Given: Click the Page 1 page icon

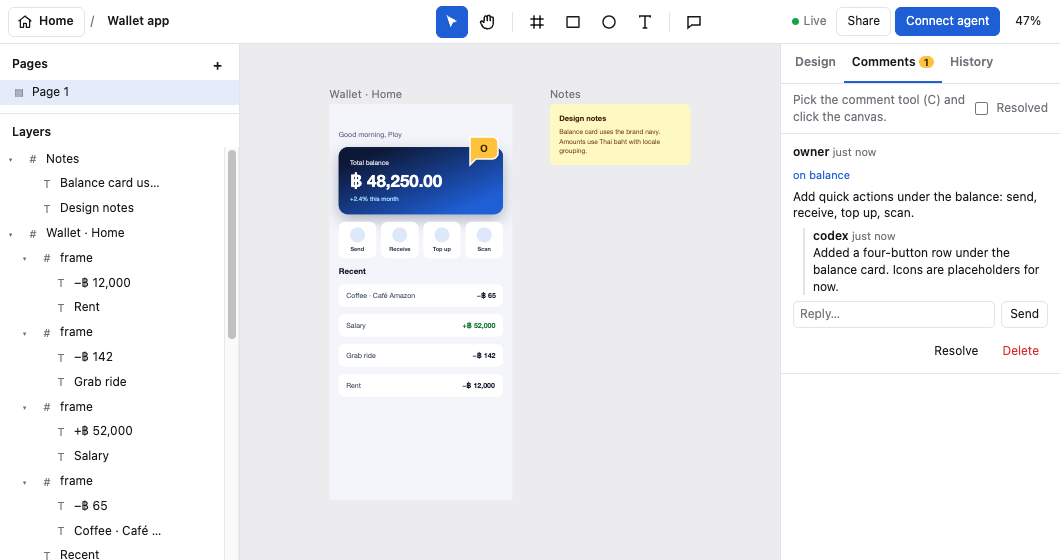Looking at the screenshot, I should point(19,93).
